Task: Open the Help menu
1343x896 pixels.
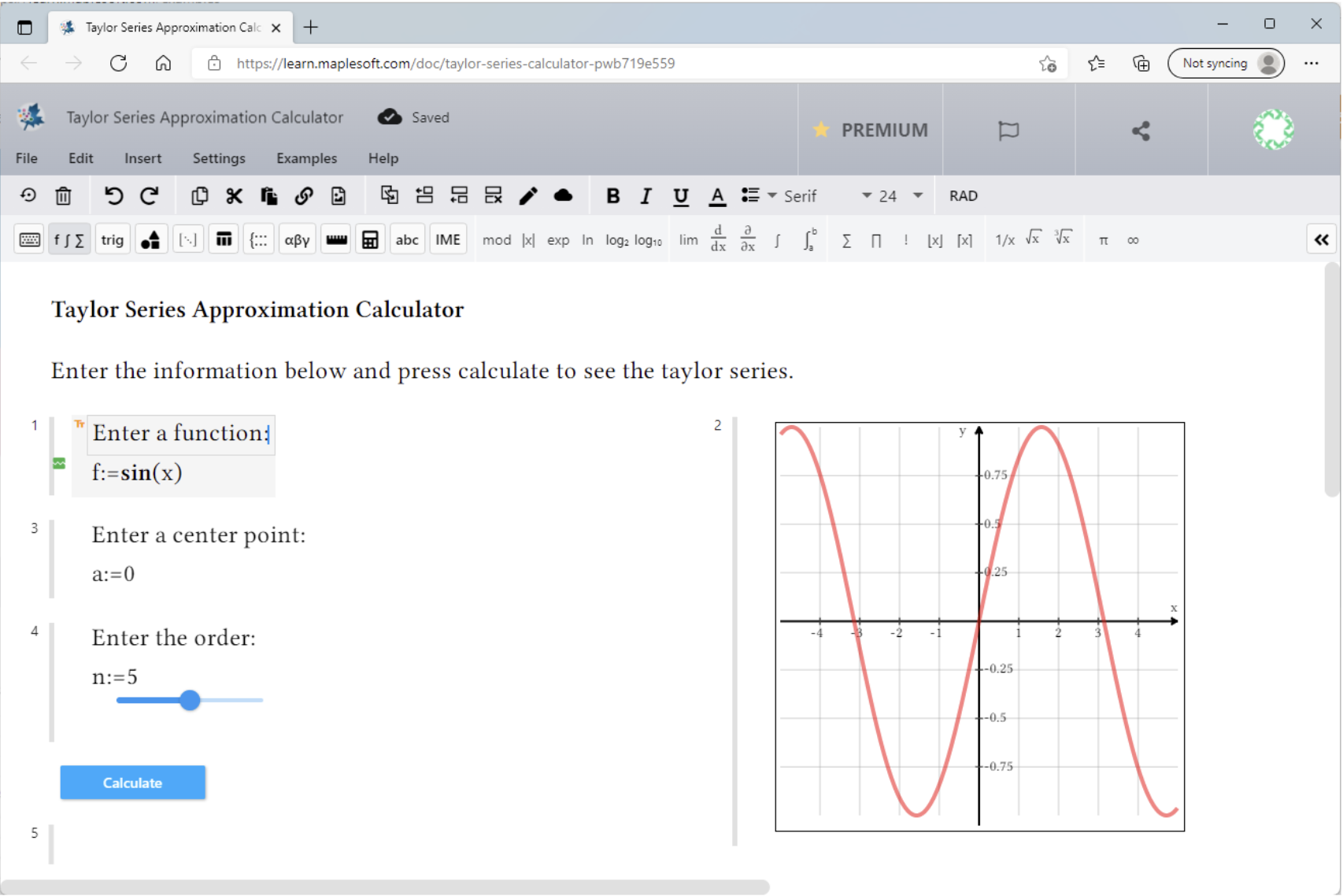Action: pos(383,158)
